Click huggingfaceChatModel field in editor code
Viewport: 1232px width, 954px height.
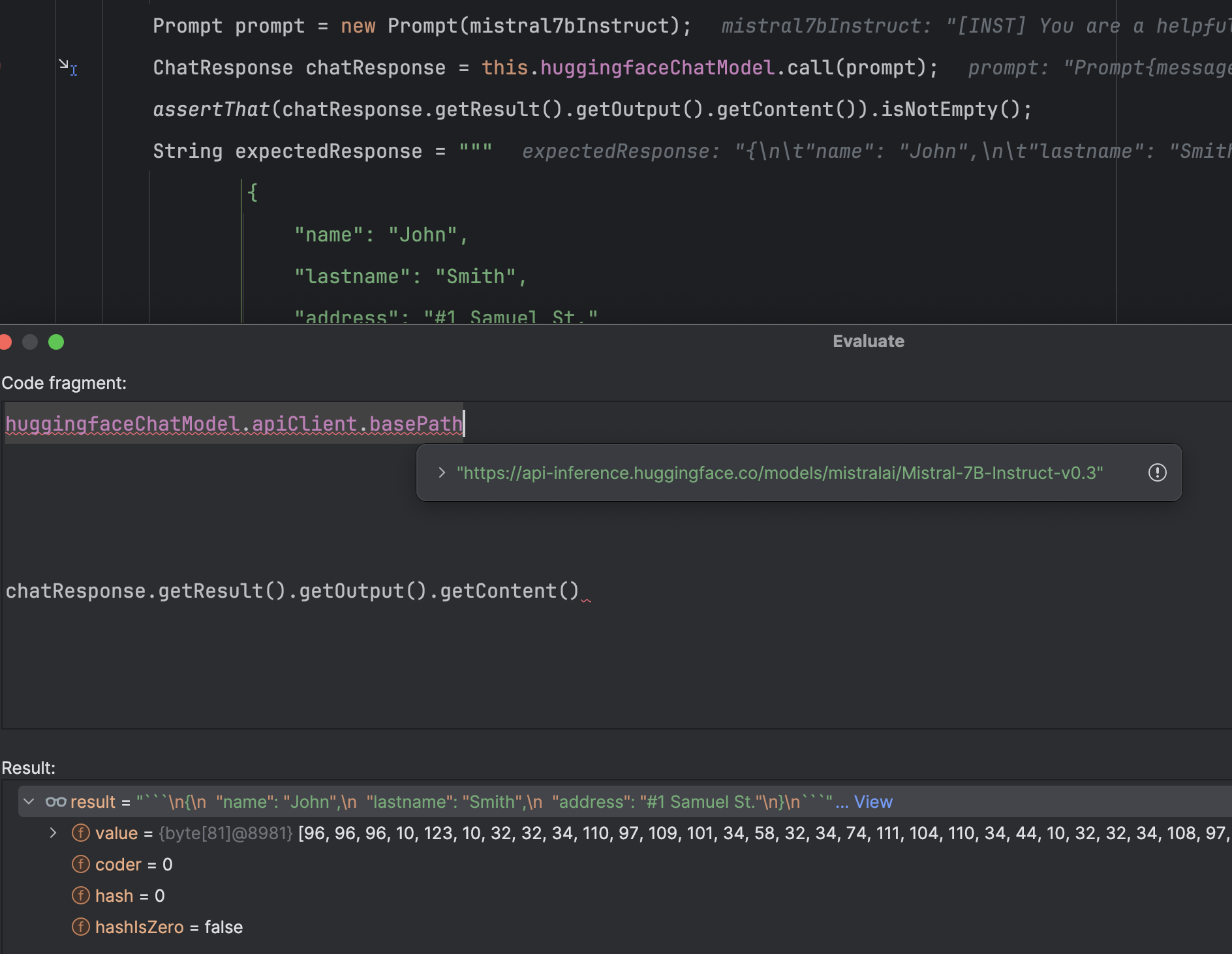[x=657, y=67]
